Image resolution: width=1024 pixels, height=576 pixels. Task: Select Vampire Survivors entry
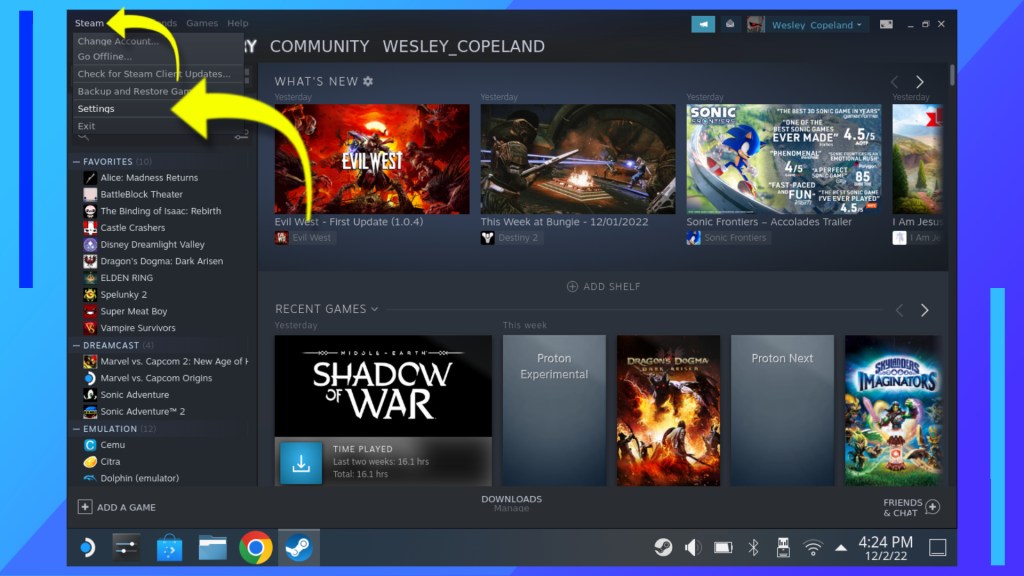(138, 328)
